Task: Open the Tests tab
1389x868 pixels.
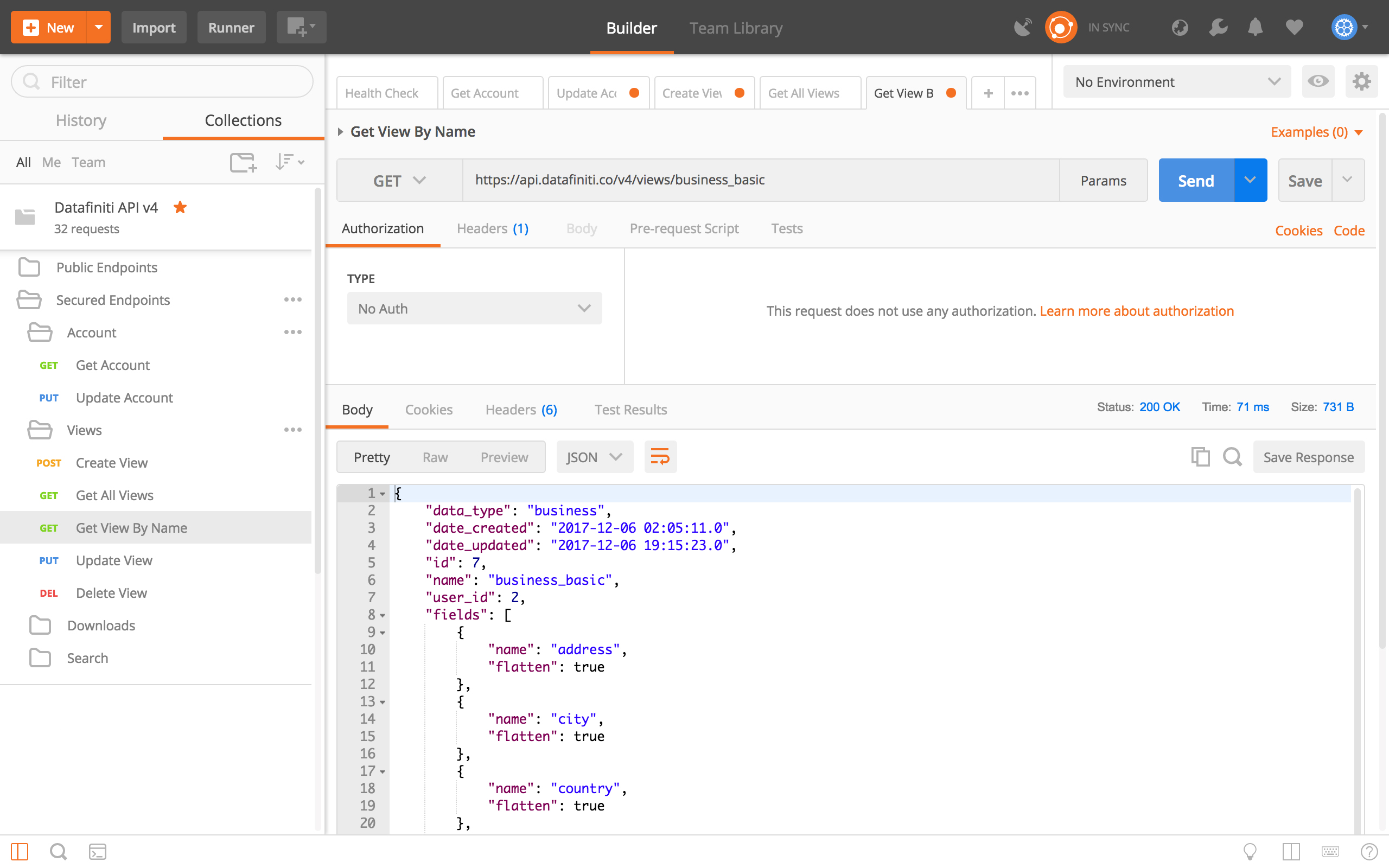Action: click(787, 228)
